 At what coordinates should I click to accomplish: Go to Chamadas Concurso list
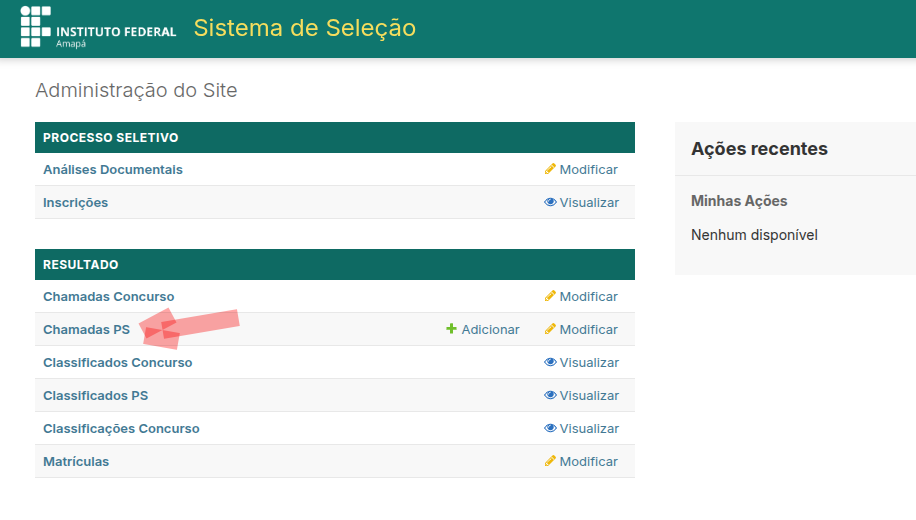[108, 297]
